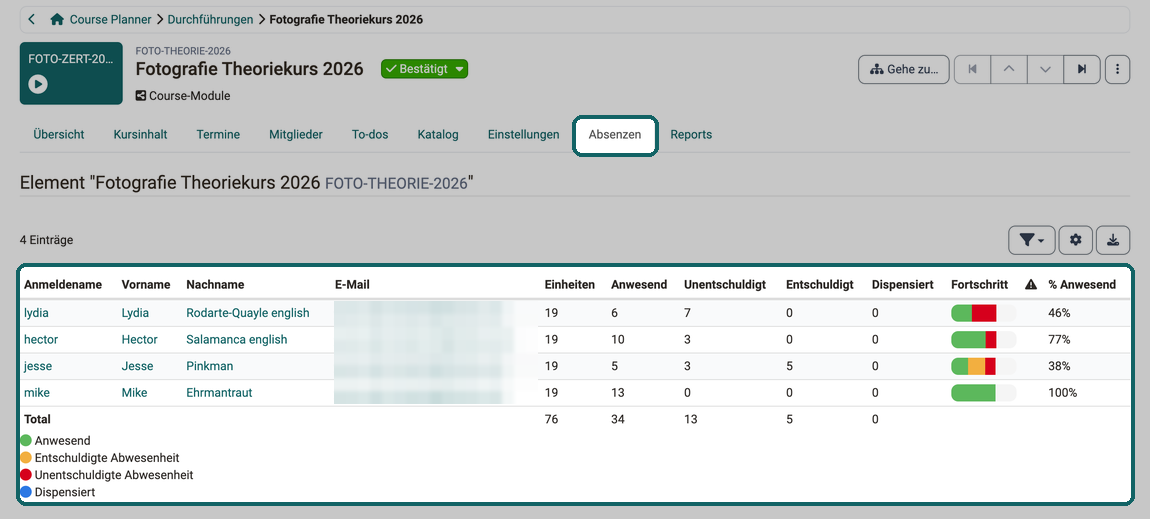Open Ehrmantraut last name link
The height and width of the screenshot is (519, 1150).
[x=219, y=393]
